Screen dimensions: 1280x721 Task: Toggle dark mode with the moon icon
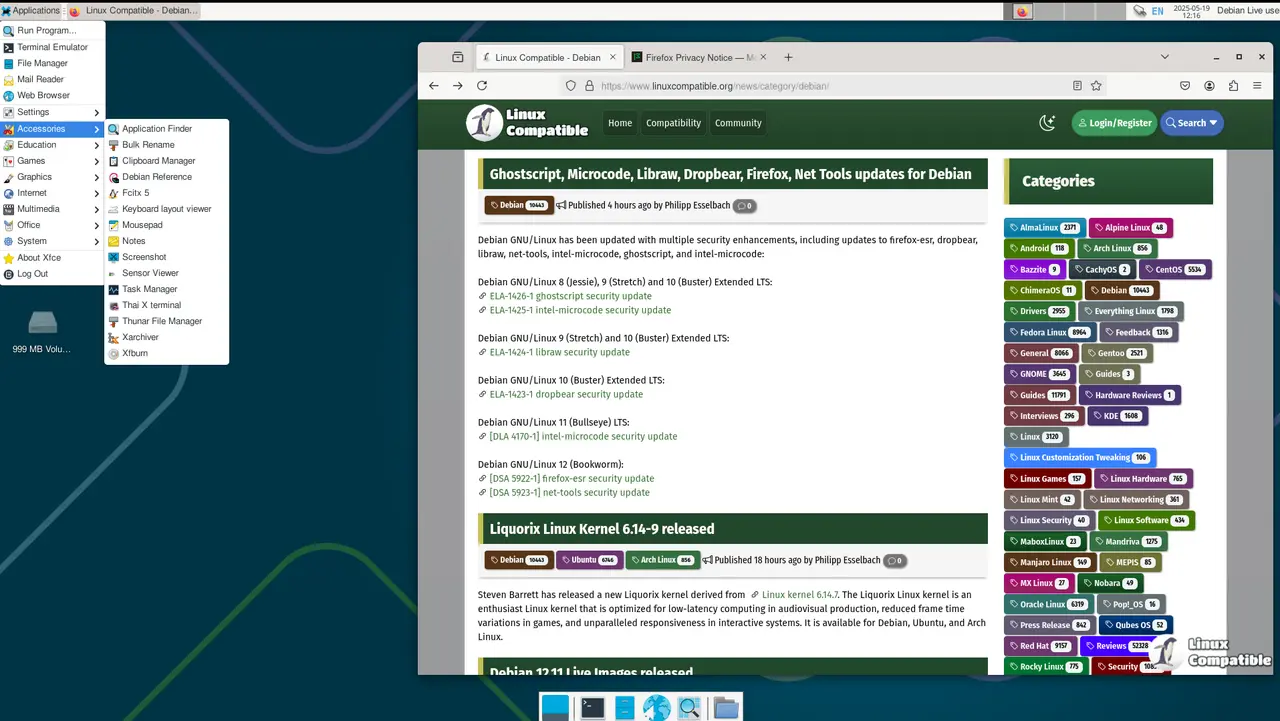click(x=1047, y=122)
